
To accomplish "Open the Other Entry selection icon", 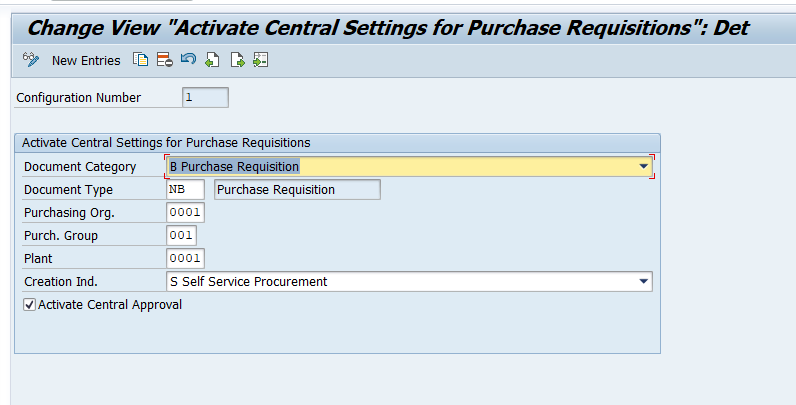I will tap(260, 60).
